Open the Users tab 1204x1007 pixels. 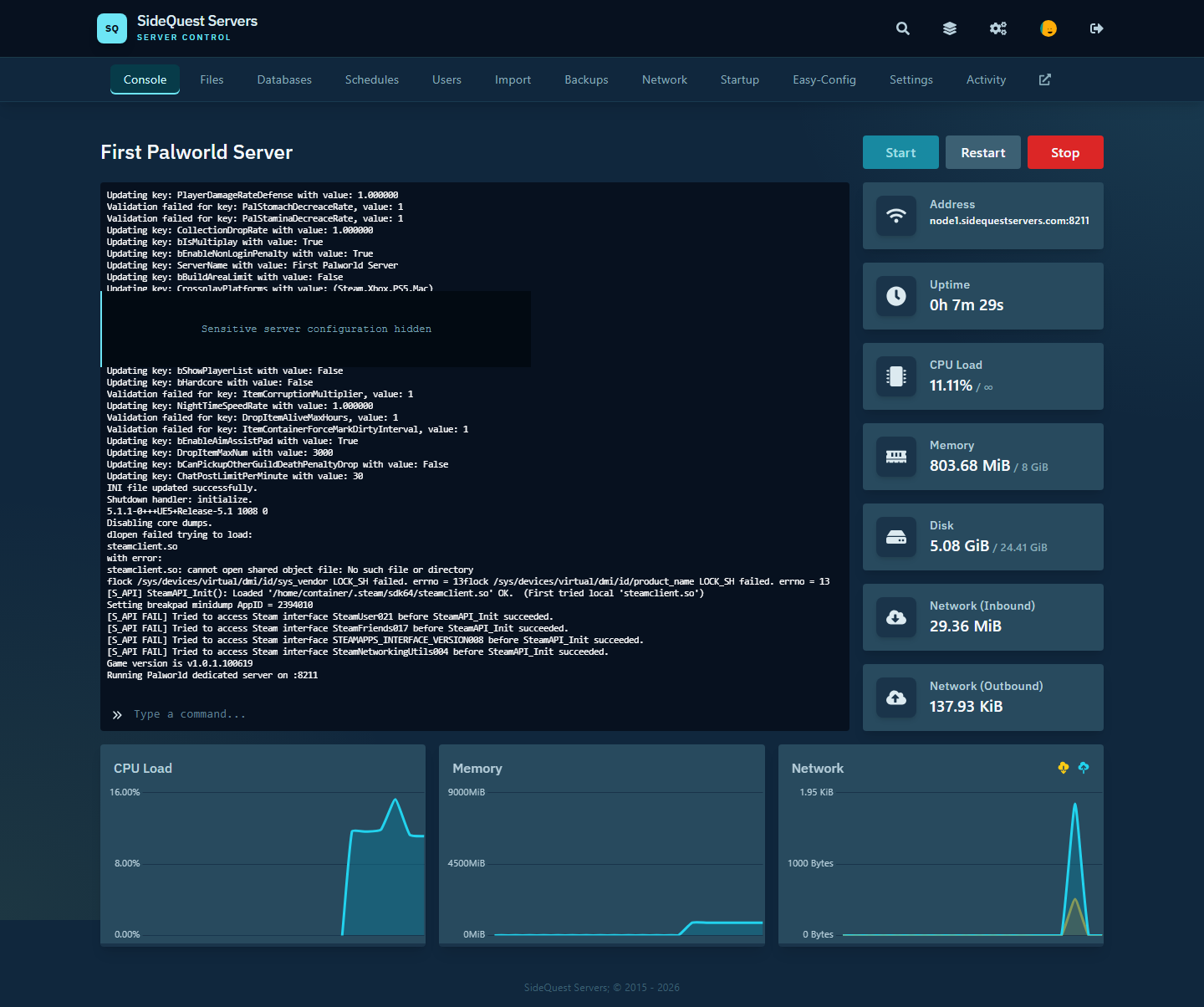[x=446, y=79]
